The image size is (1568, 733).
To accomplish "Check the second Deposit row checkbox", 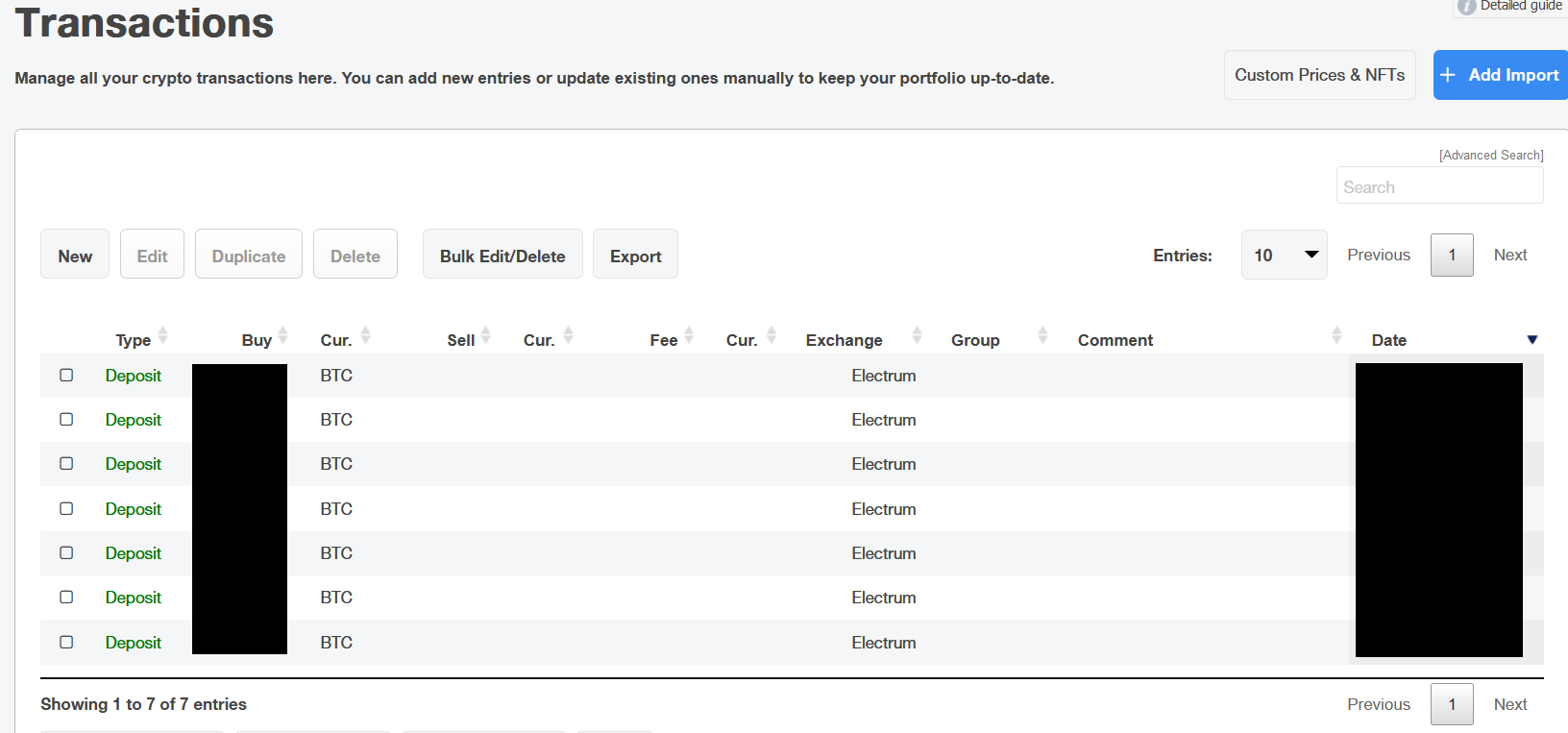I will [66, 419].
